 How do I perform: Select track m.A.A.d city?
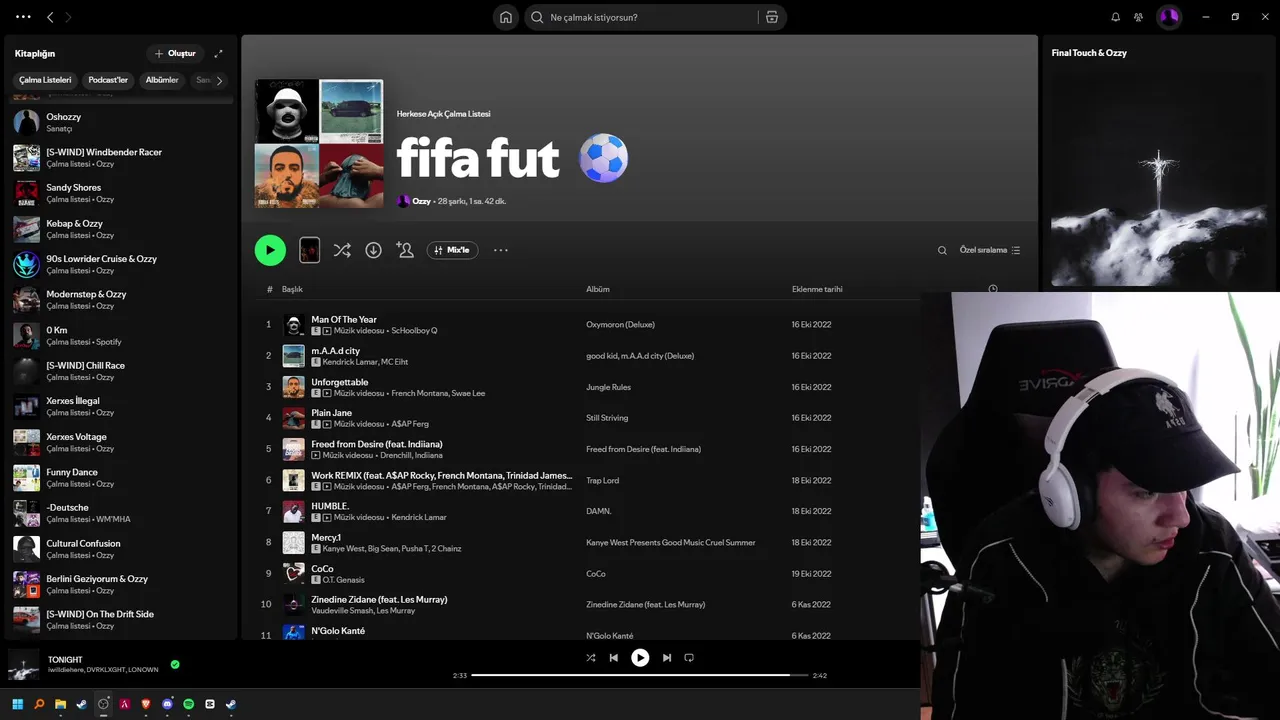(335, 351)
